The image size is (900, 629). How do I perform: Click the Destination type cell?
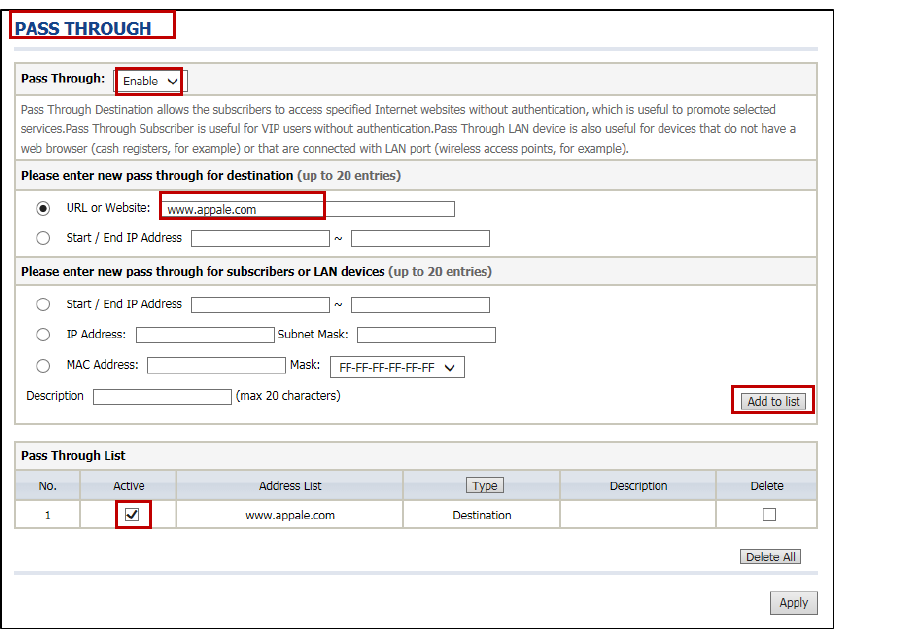[482, 515]
